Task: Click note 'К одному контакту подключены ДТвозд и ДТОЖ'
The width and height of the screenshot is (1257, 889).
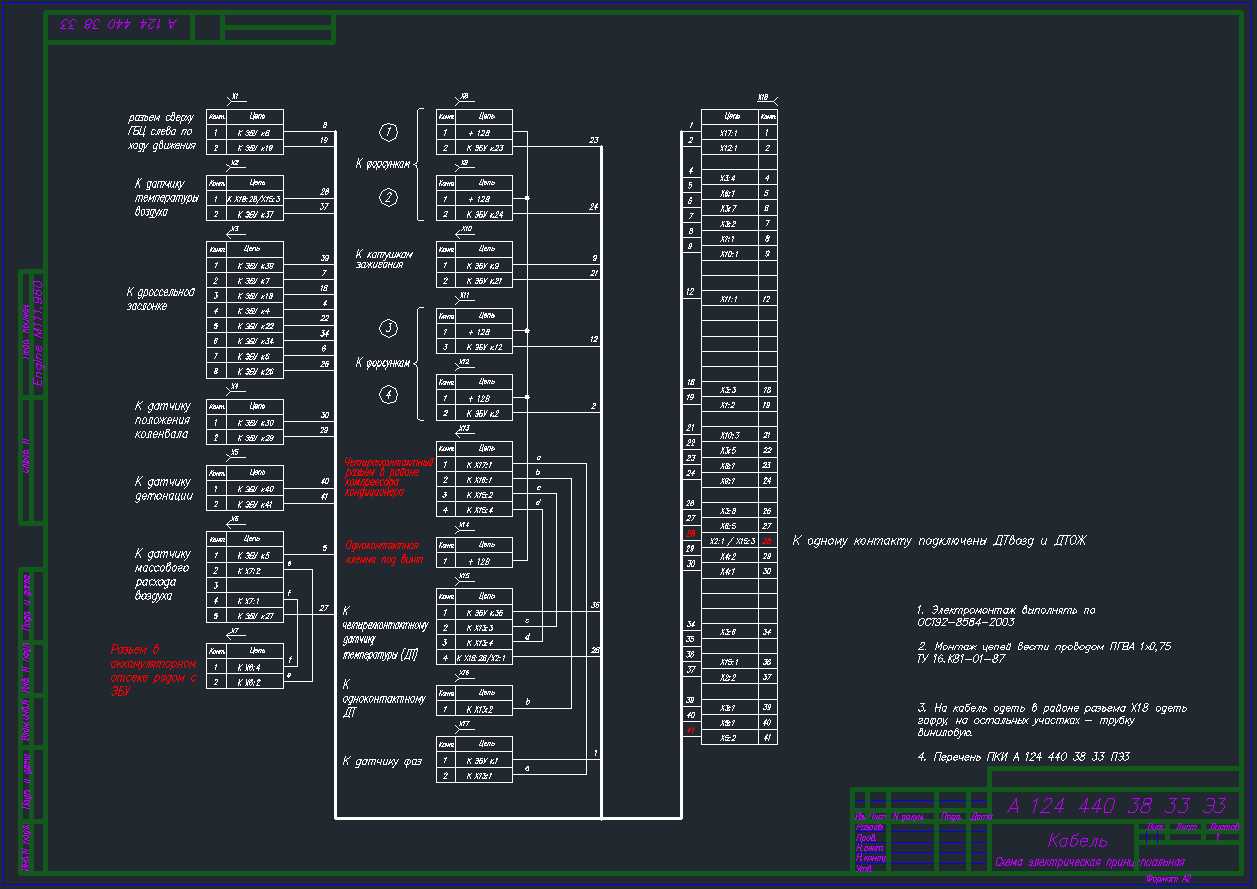Action: click(x=938, y=541)
